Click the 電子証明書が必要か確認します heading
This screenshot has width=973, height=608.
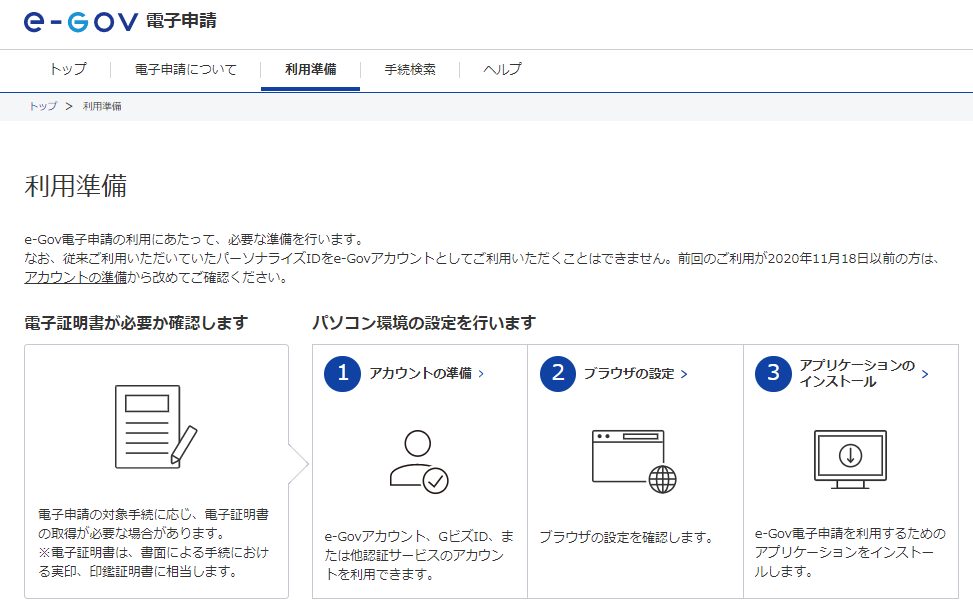click(136, 323)
